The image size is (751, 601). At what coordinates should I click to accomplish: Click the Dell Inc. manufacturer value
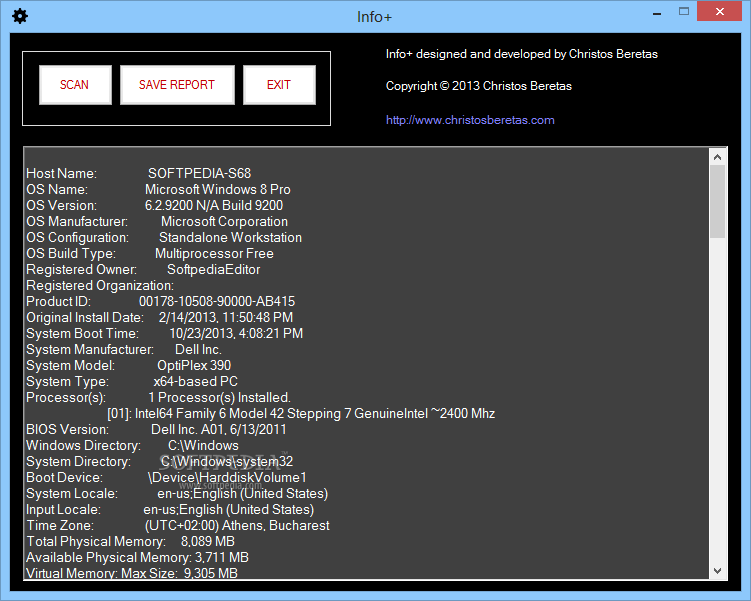pyautogui.click(x=198, y=350)
